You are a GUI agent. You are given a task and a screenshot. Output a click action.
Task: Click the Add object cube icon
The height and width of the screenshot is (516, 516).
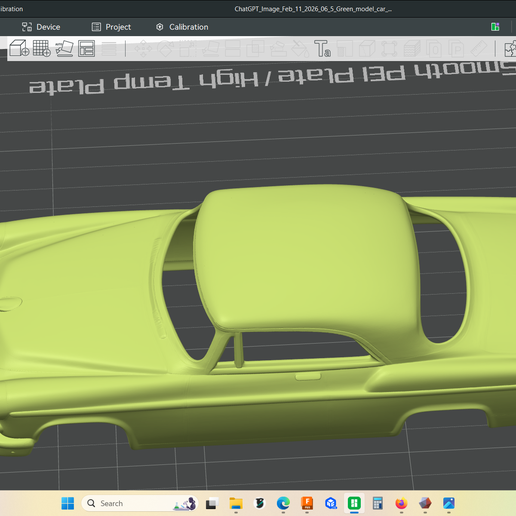pos(19,48)
